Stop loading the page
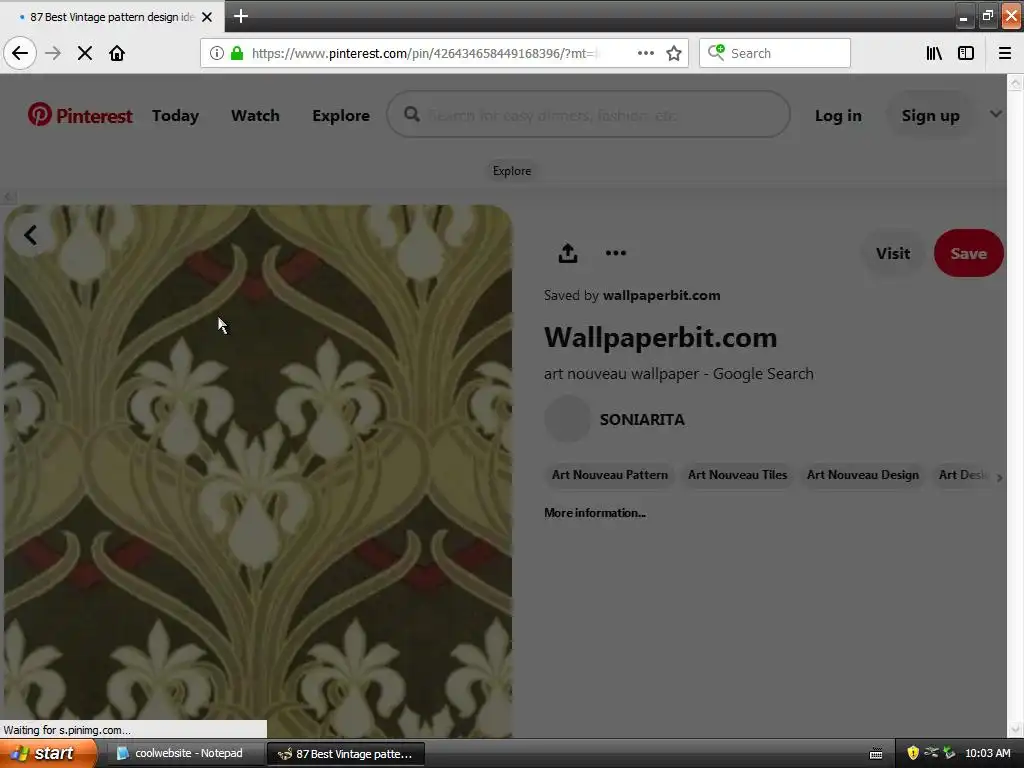Image resolution: width=1024 pixels, height=768 pixels. click(85, 53)
